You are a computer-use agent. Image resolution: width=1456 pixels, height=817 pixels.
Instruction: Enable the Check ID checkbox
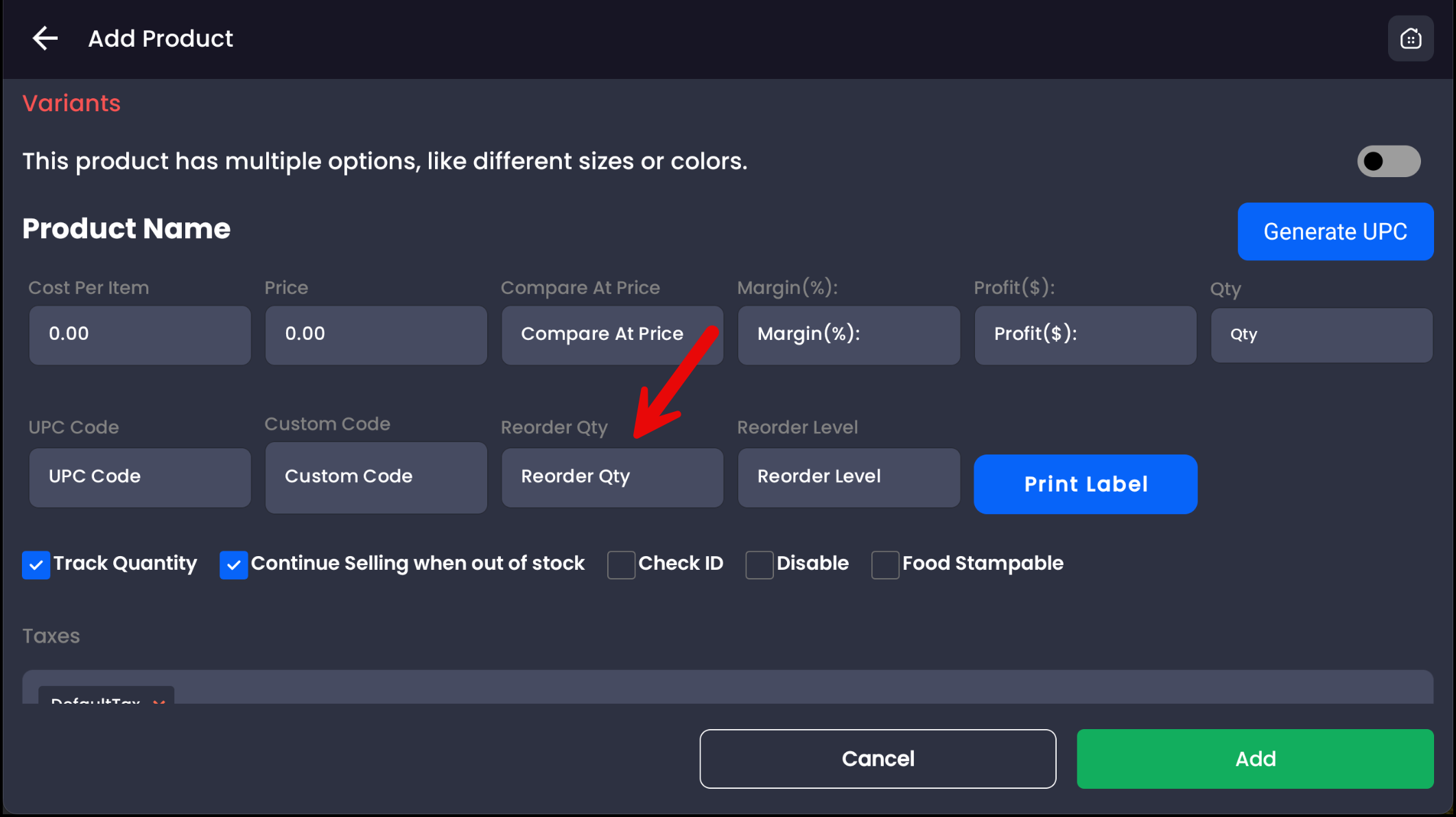pos(621,565)
